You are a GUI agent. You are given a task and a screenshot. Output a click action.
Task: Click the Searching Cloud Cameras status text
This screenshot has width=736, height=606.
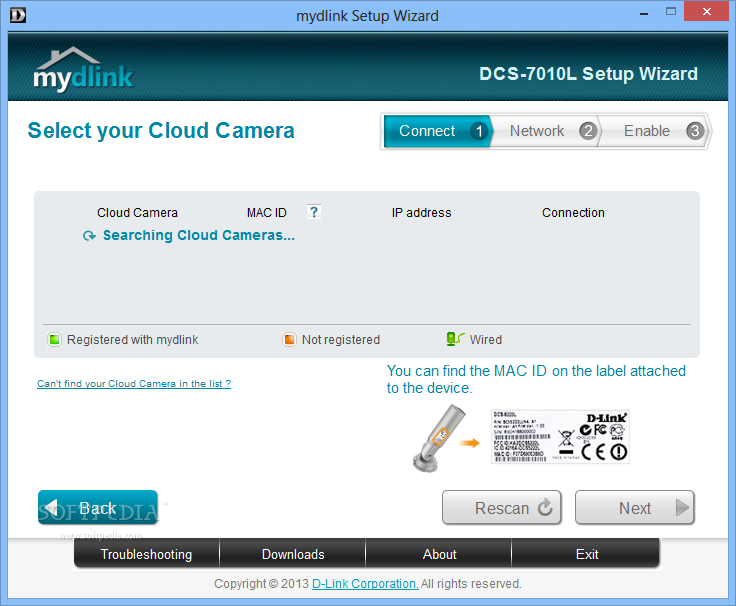point(199,235)
